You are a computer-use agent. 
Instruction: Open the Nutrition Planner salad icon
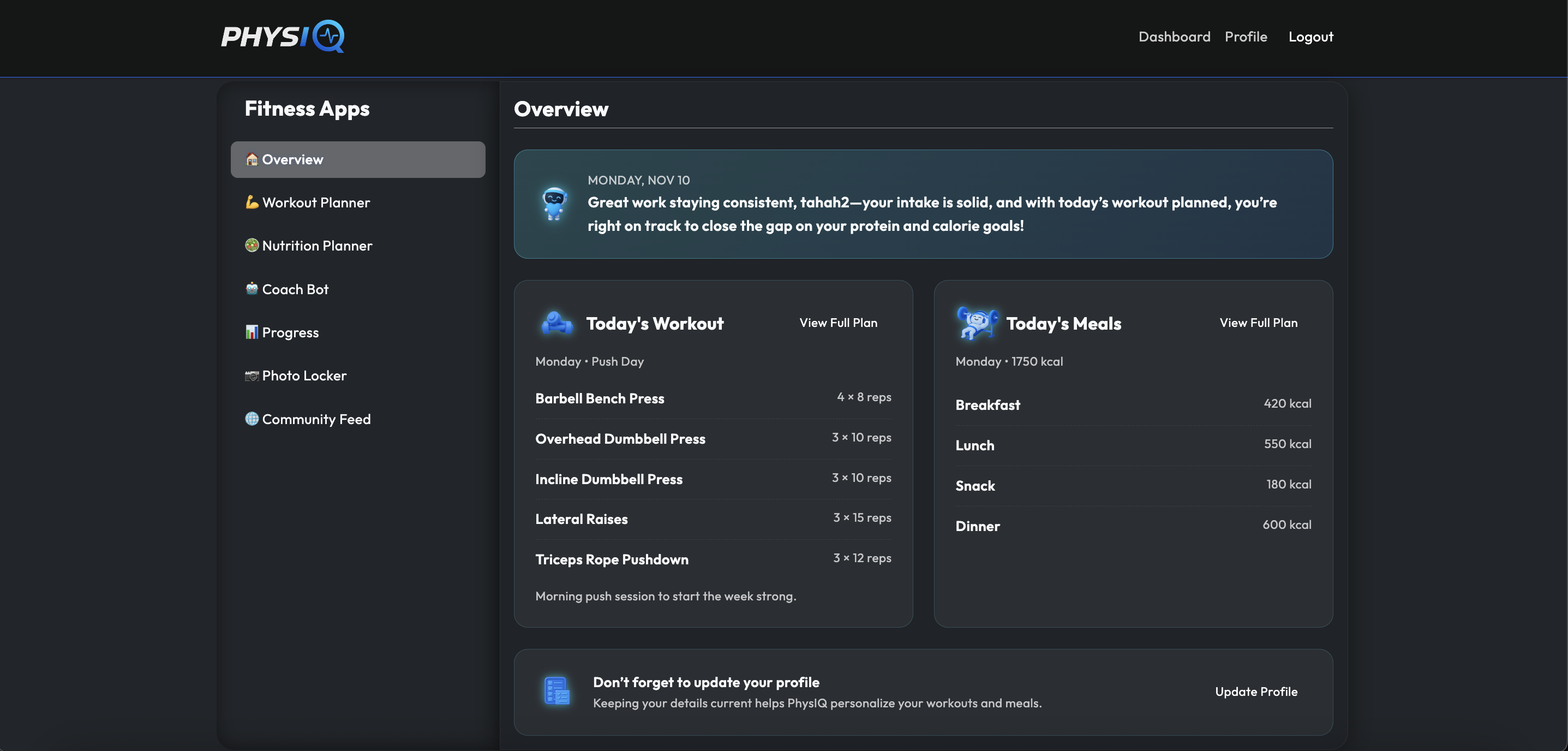252,246
